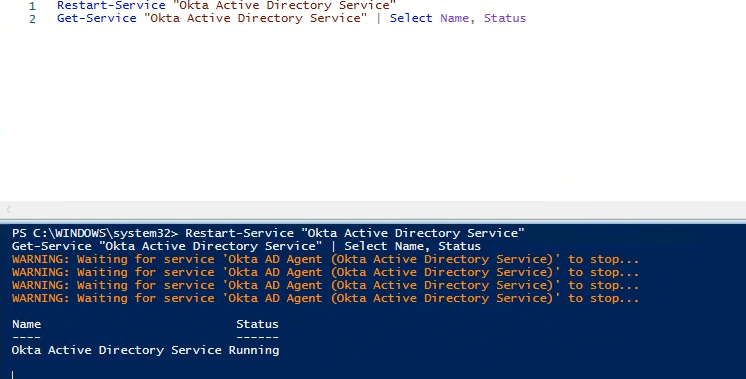Click the PS C:\WINDOWS\system32 prompt in console

click(95, 233)
